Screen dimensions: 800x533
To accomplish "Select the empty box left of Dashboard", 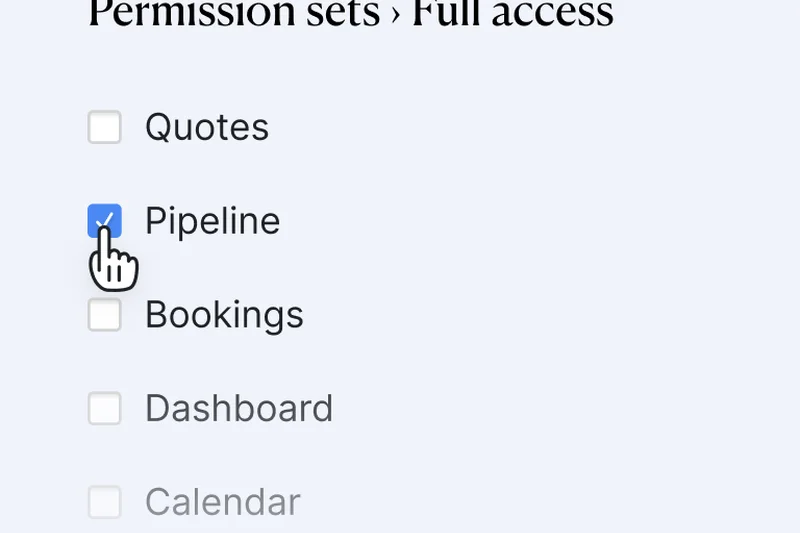I will pos(105,408).
